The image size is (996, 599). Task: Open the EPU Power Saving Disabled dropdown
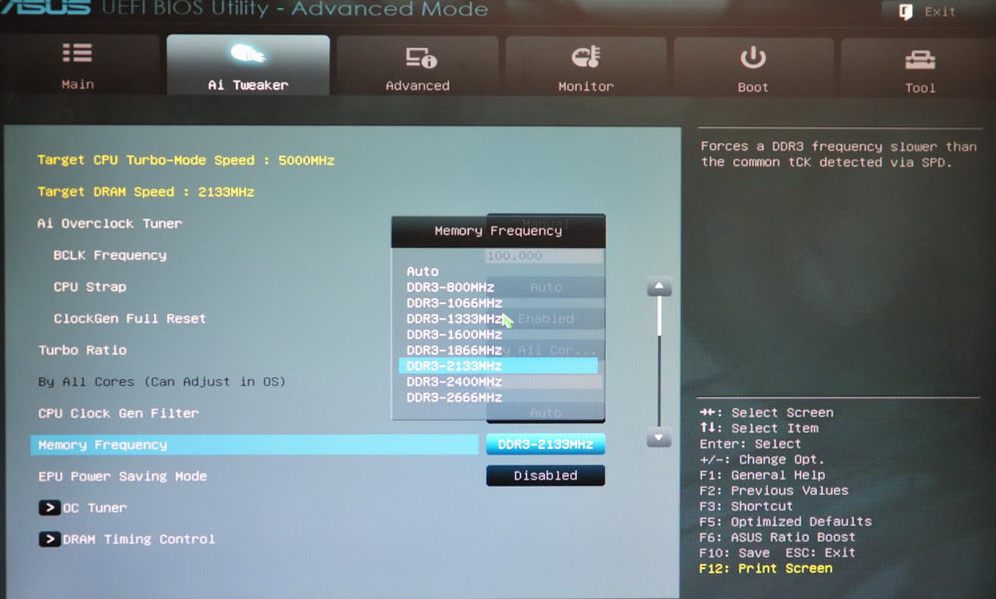(546, 475)
